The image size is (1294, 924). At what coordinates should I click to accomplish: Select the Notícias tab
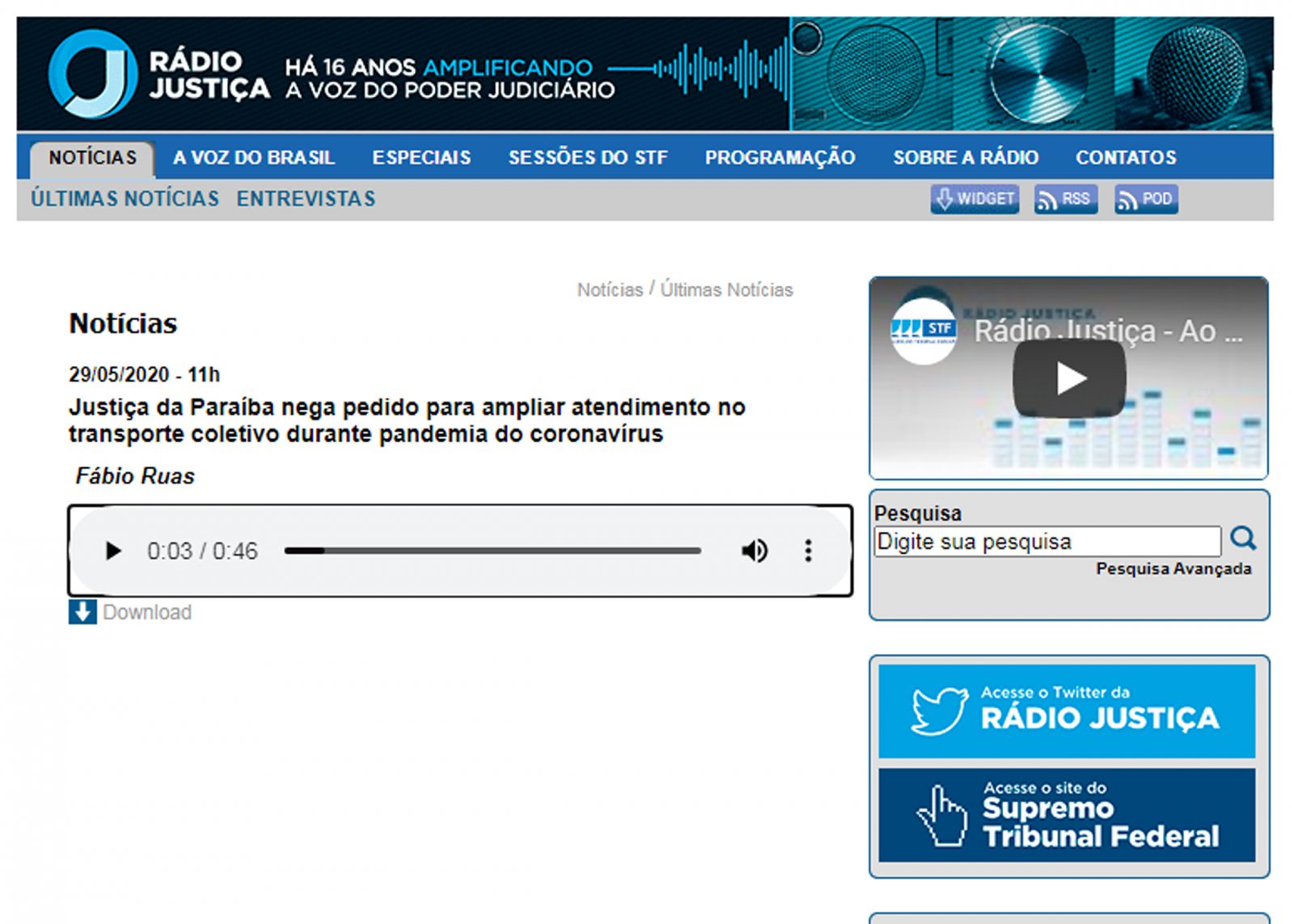[x=92, y=158]
